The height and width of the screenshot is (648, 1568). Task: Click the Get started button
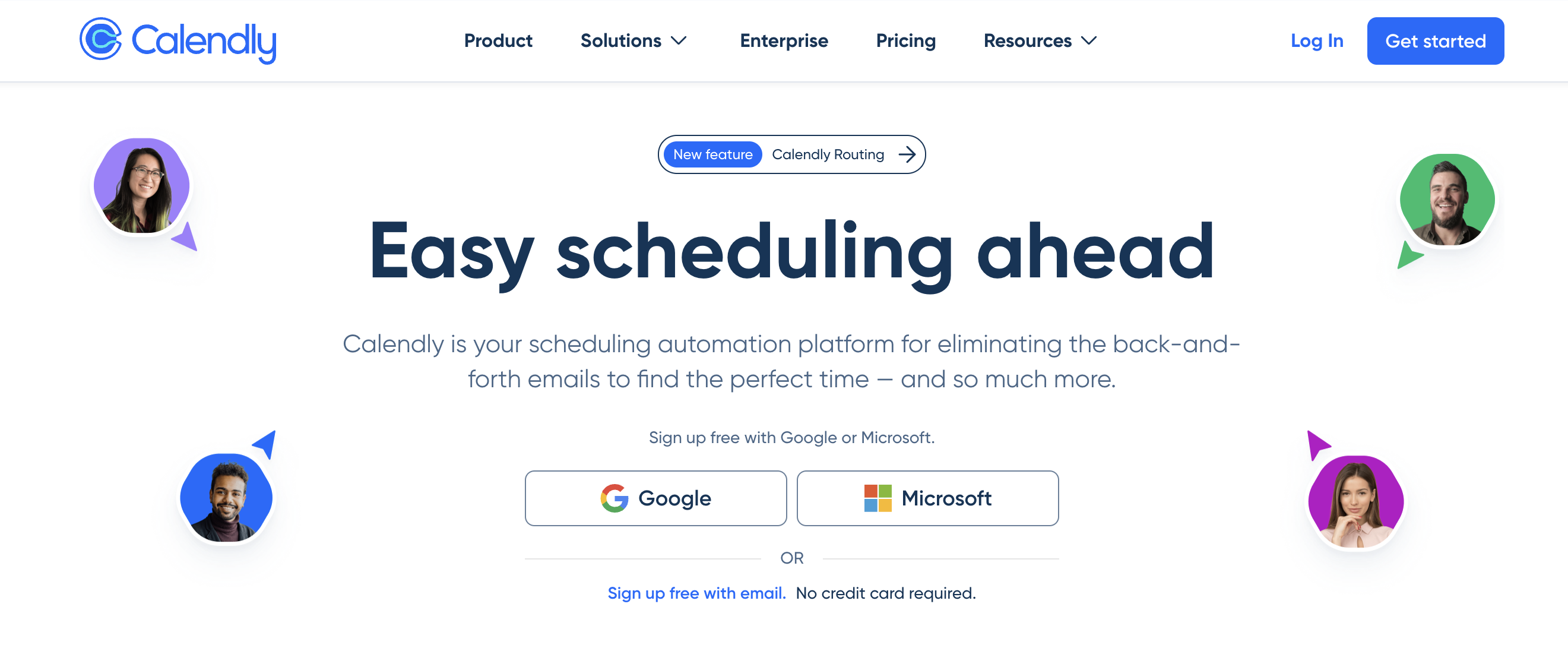tap(1436, 40)
